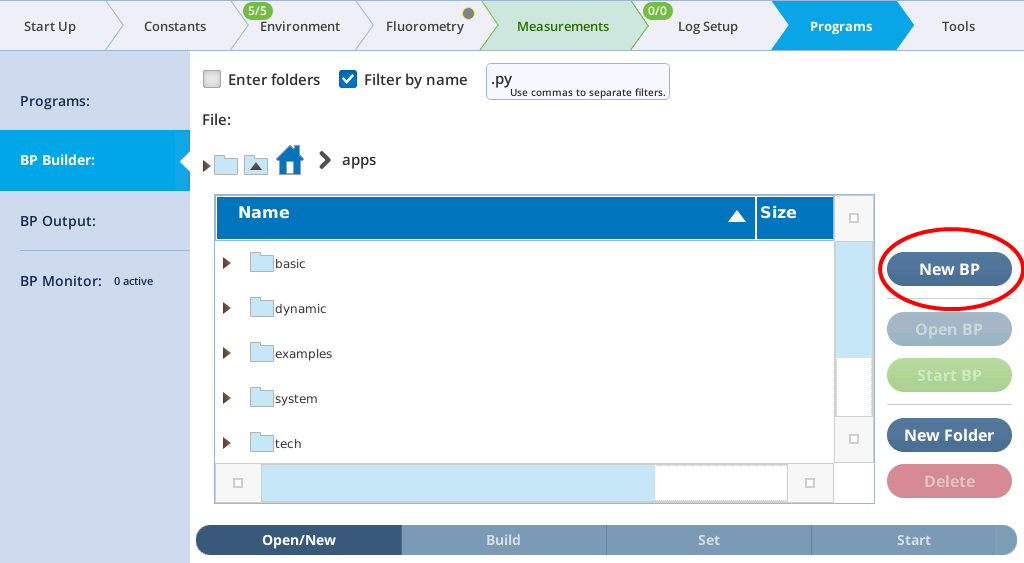Click the blue home folder icon
The width and height of the screenshot is (1024, 563).
point(290,160)
